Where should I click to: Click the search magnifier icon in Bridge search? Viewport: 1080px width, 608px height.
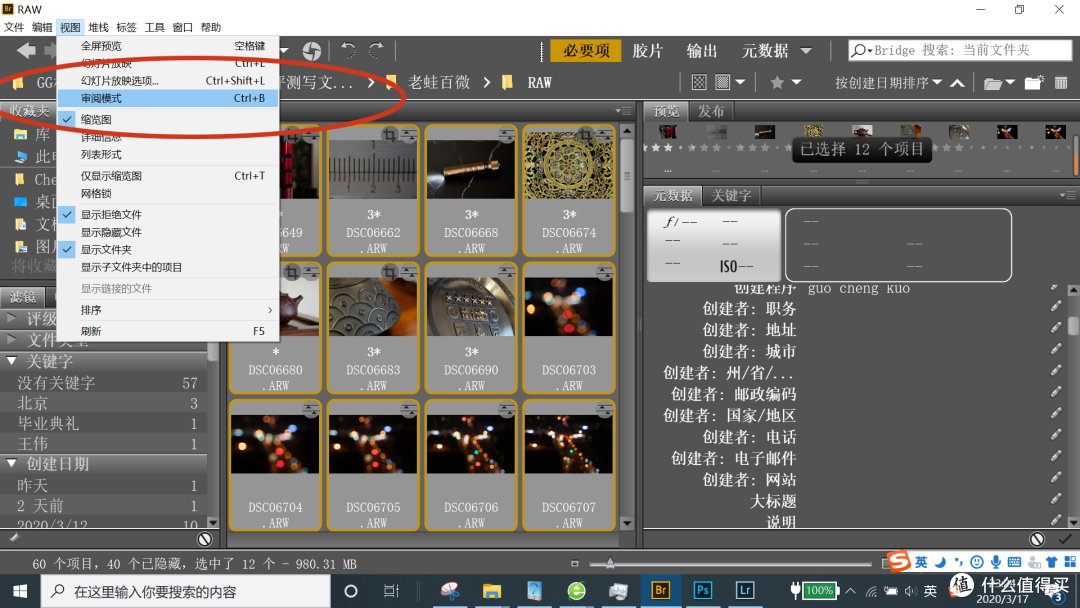coord(858,50)
